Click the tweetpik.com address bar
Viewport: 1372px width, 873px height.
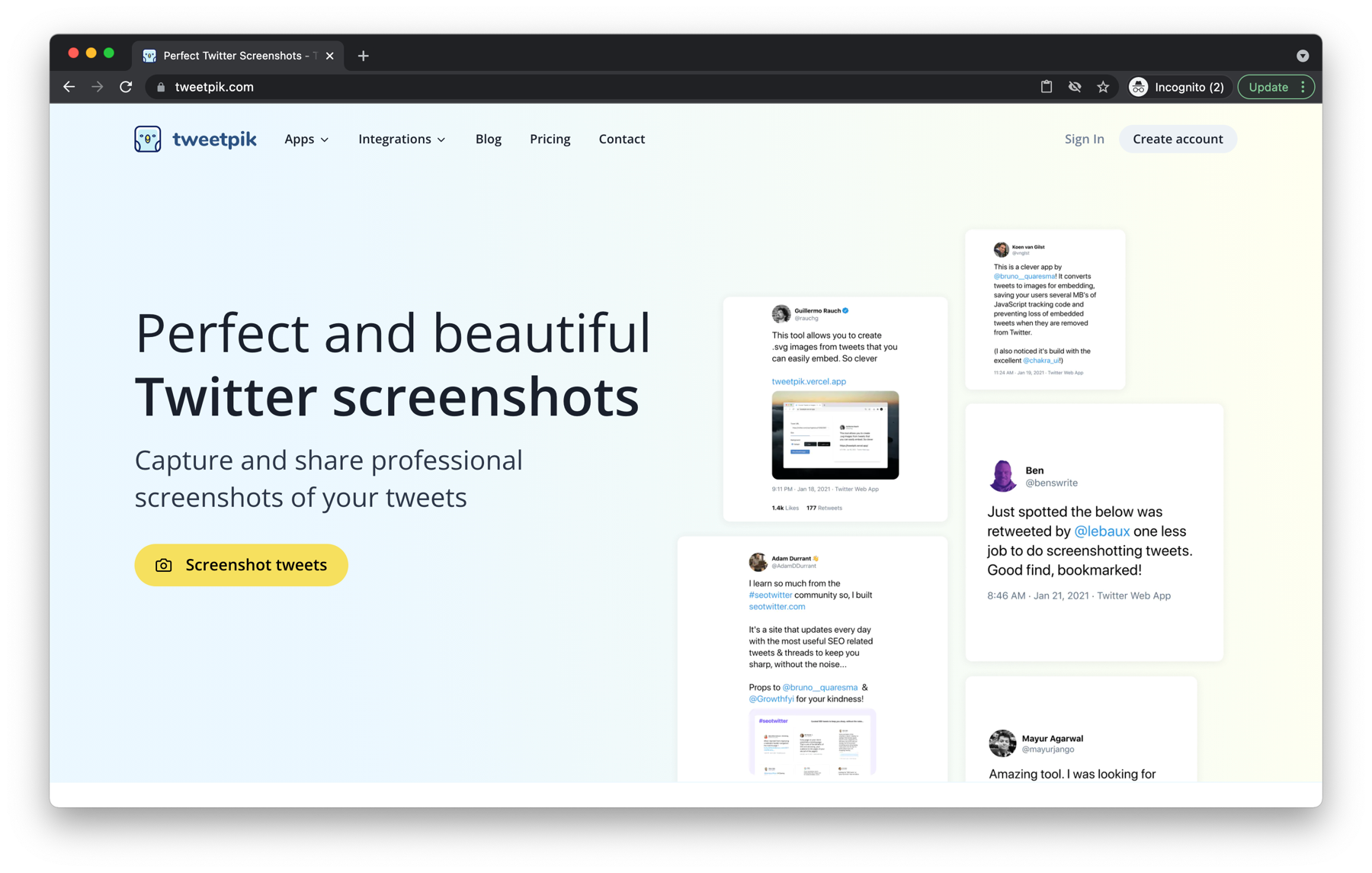[x=595, y=87]
